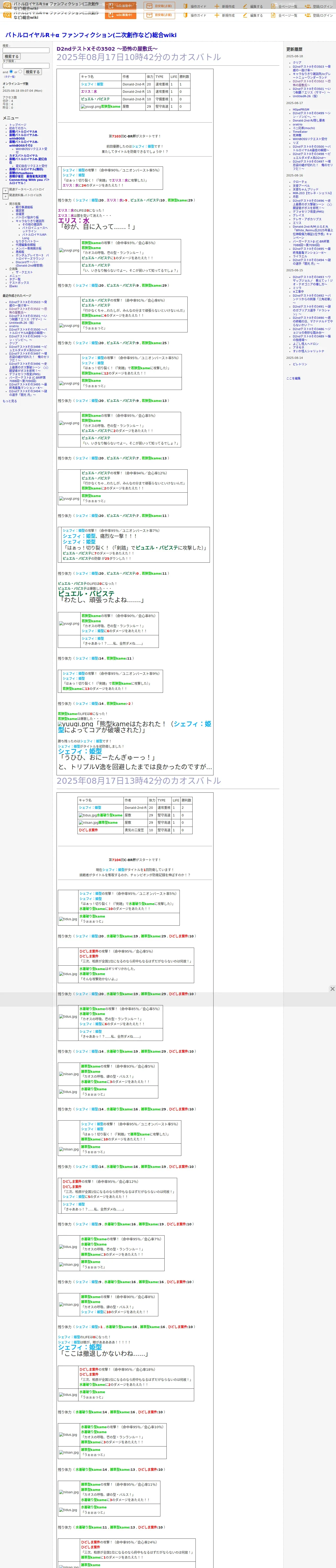This screenshot has height=1568, width=336.
Task: Open 初めての方へ menu link
Action: coord(18,128)
